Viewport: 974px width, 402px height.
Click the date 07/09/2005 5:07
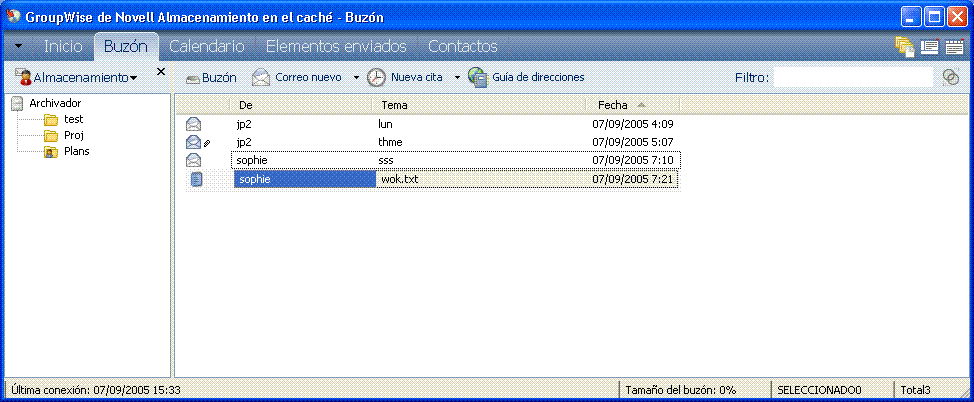[x=633, y=142]
